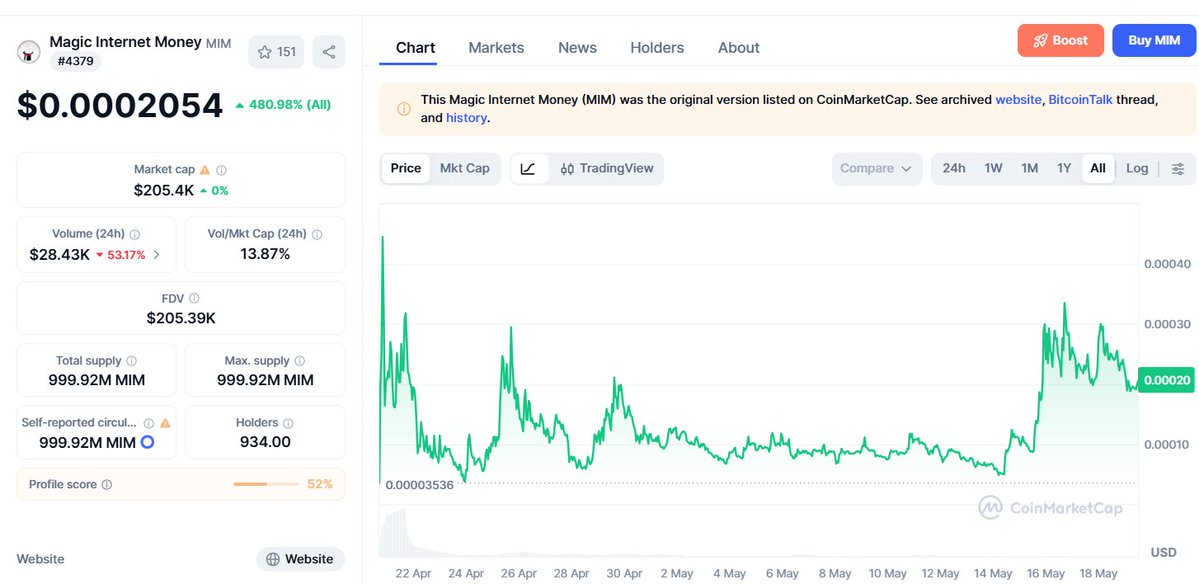Image resolution: width=1199 pixels, height=584 pixels.
Task: Open the Compare dropdown
Action: [876, 168]
